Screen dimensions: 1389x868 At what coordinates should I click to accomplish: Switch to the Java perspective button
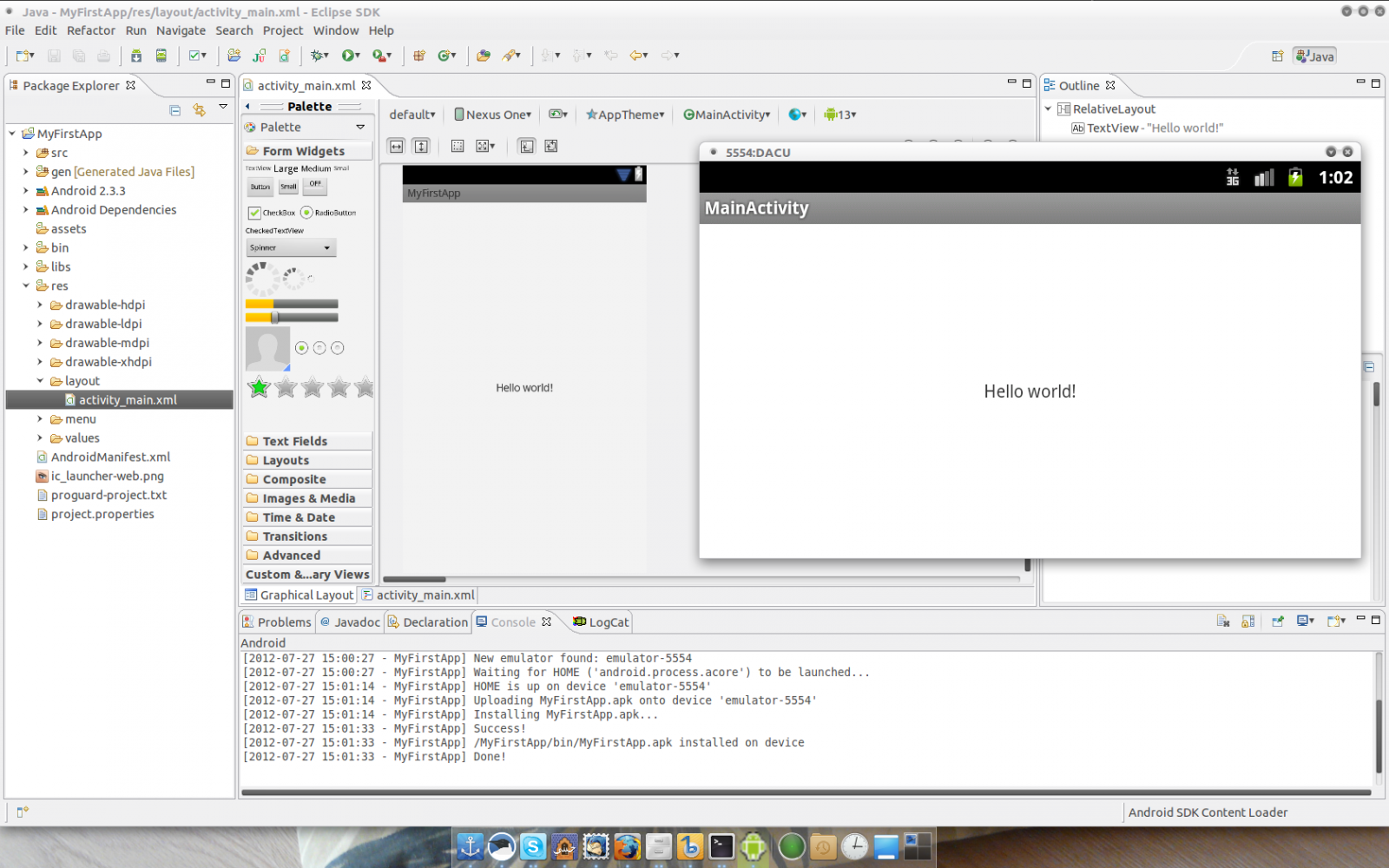tap(1314, 56)
